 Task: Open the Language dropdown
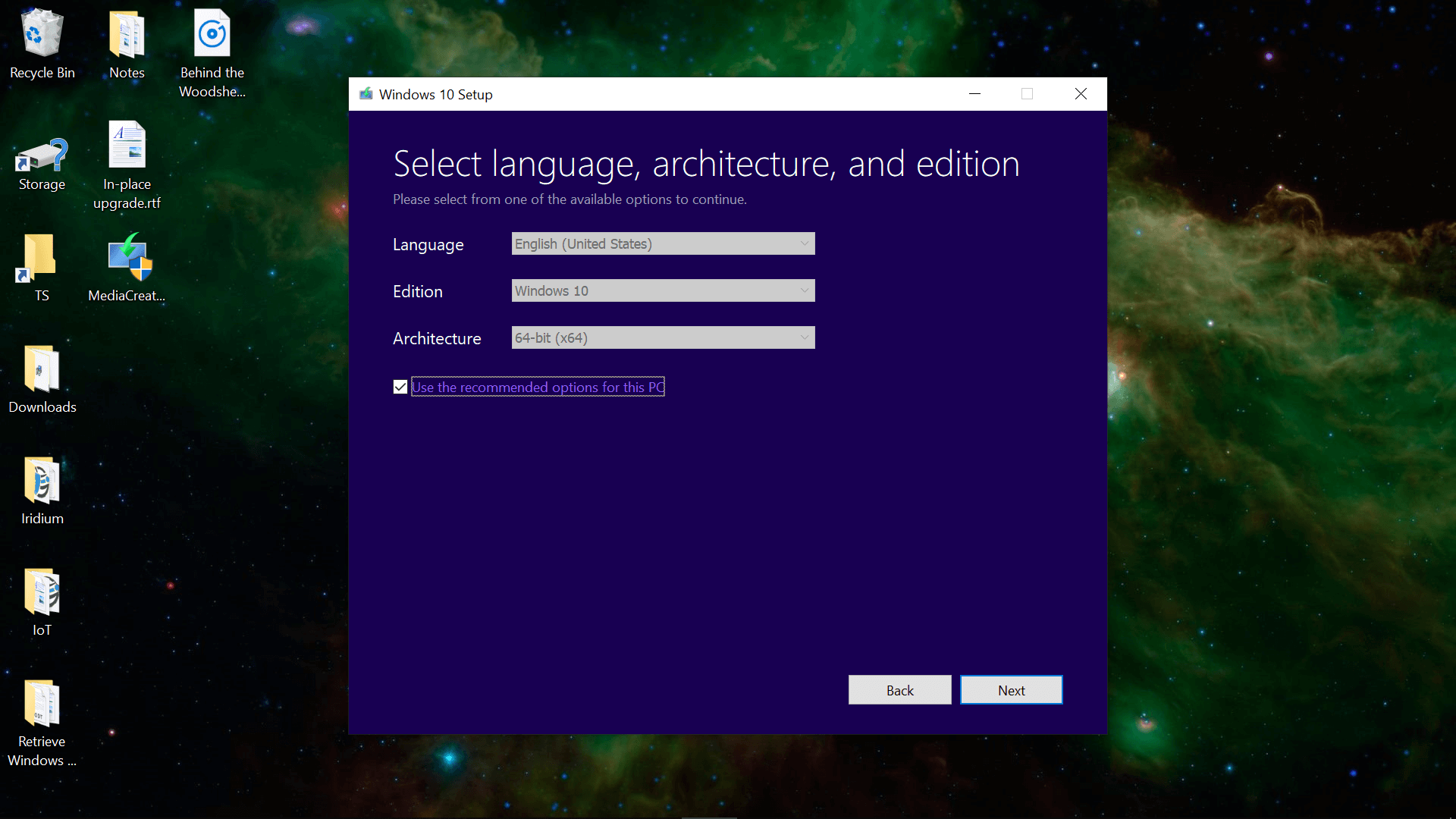pos(663,243)
